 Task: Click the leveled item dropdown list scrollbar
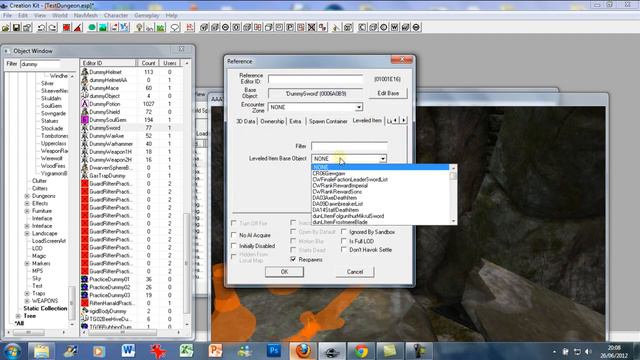[x=453, y=195]
